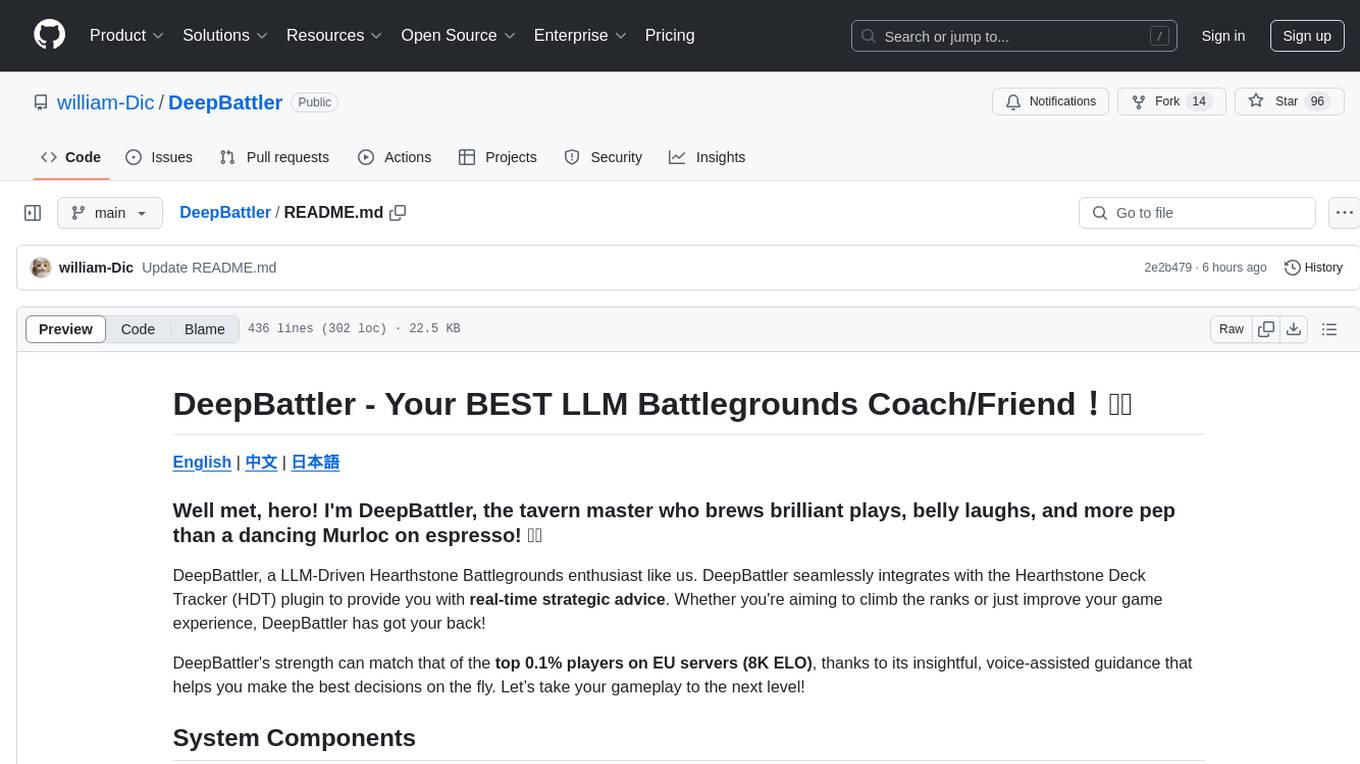The height and width of the screenshot is (764, 1360).
Task: Open the 中文 README link
Action: 261,462
